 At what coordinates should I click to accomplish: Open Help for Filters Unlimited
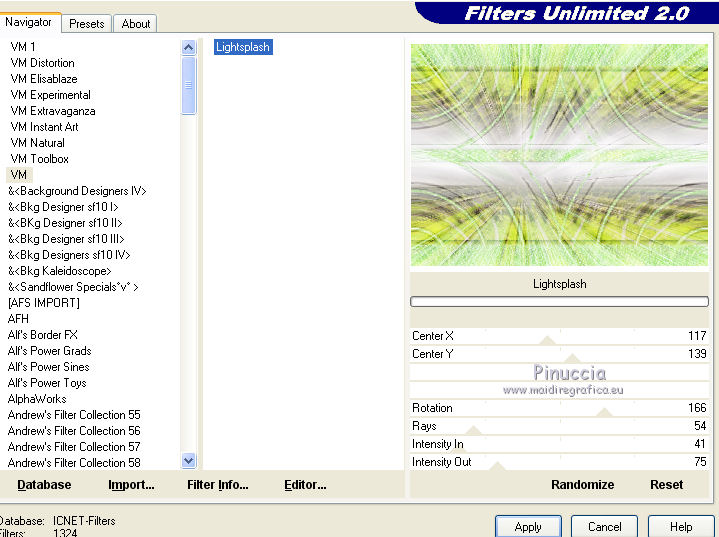(x=681, y=526)
